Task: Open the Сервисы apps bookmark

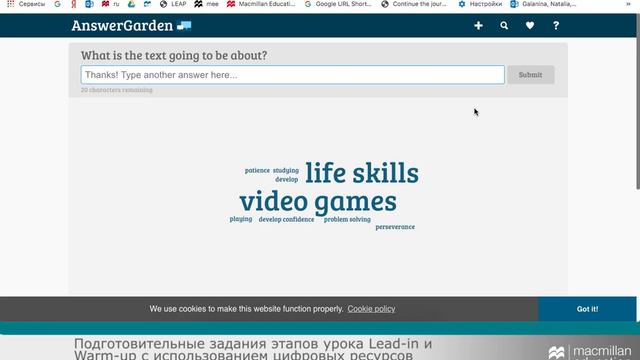Action: click(26, 4)
